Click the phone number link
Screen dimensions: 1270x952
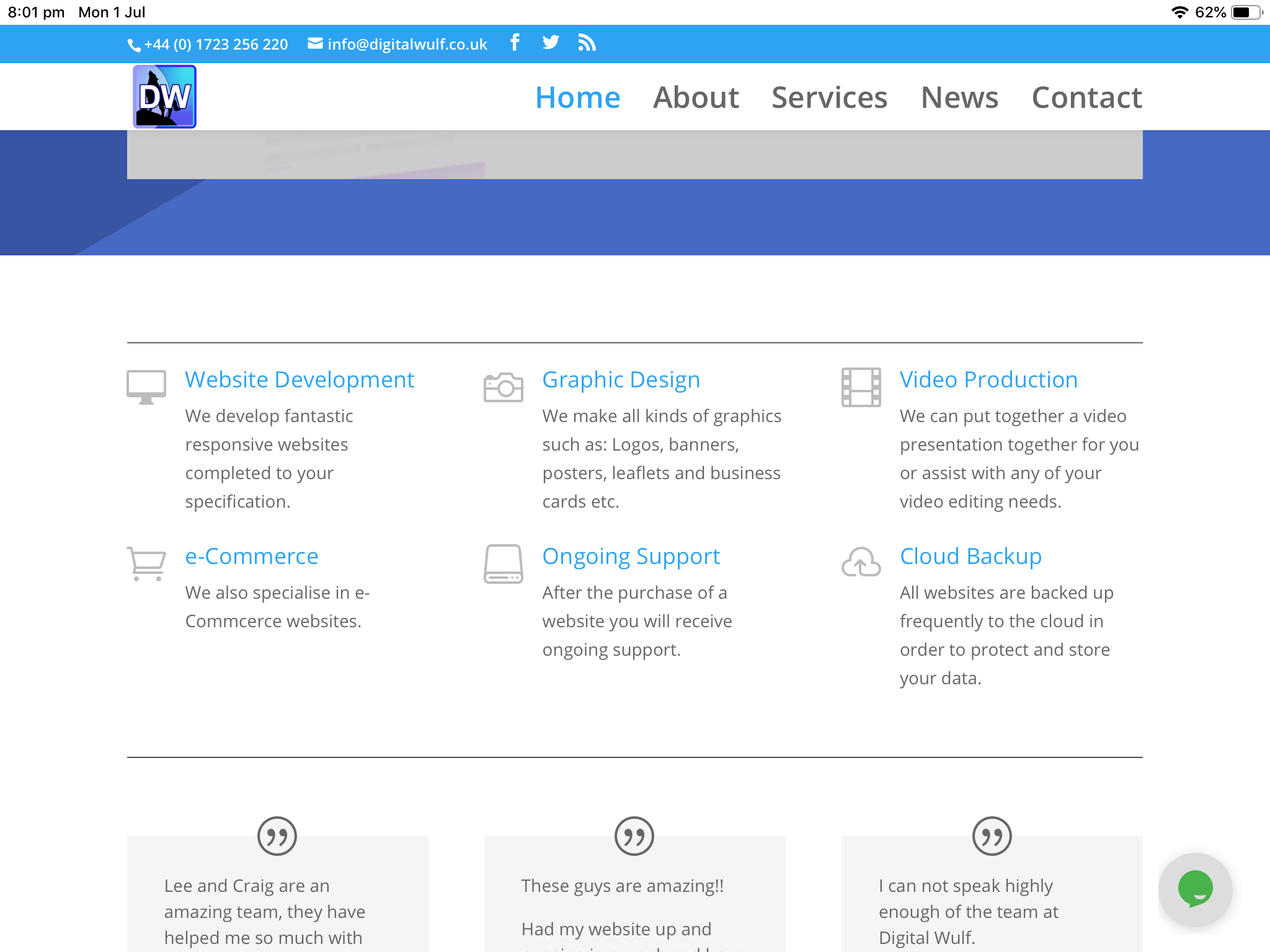(214, 43)
